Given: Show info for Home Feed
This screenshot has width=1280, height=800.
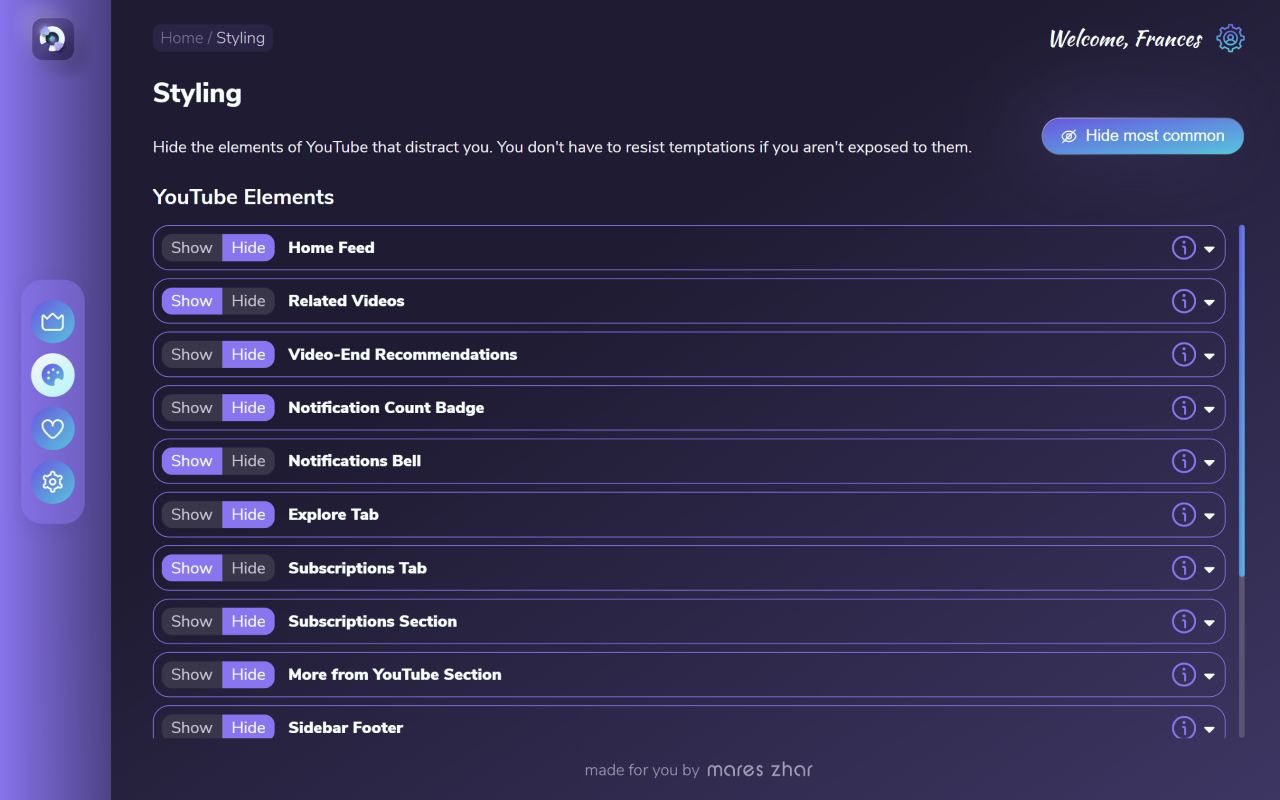Looking at the screenshot, I should [1184, 248].
